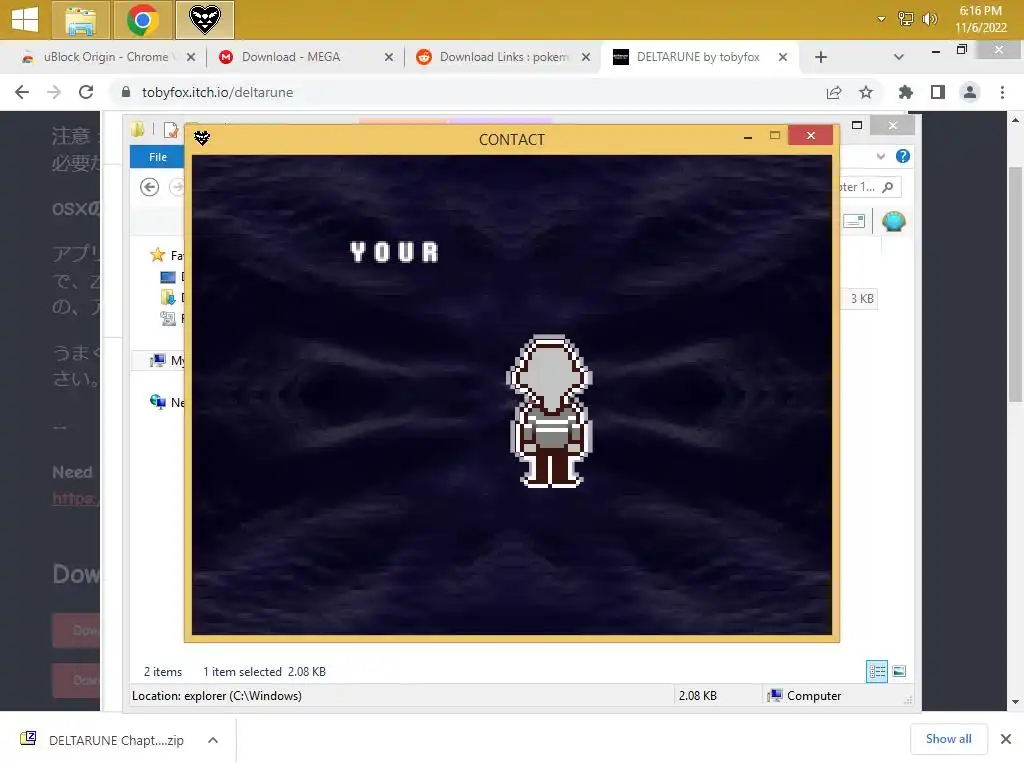The height and width of the screenshot is (768, 1024).
Task: Select the DELTARUNE by tobyfox tab
Action: click(x=698, y=57)
